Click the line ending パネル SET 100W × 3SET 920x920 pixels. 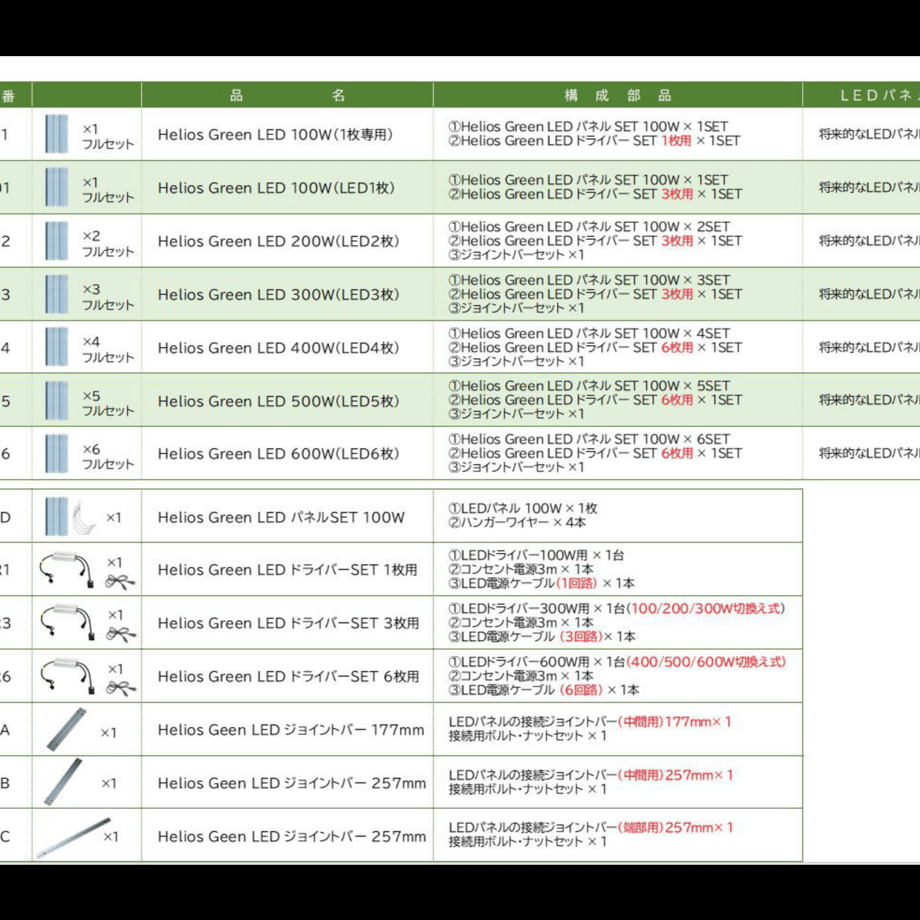[589, 280]
